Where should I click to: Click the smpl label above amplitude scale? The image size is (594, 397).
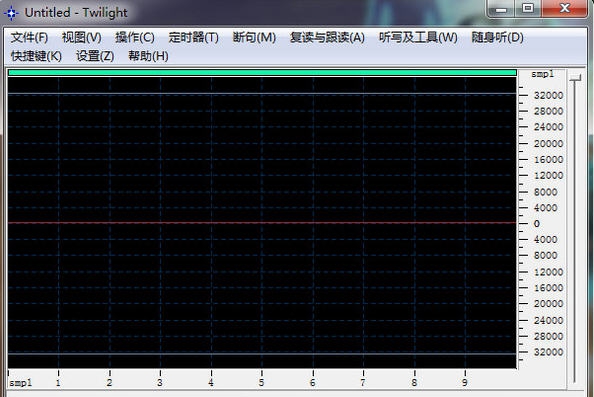tap(542, 74)
